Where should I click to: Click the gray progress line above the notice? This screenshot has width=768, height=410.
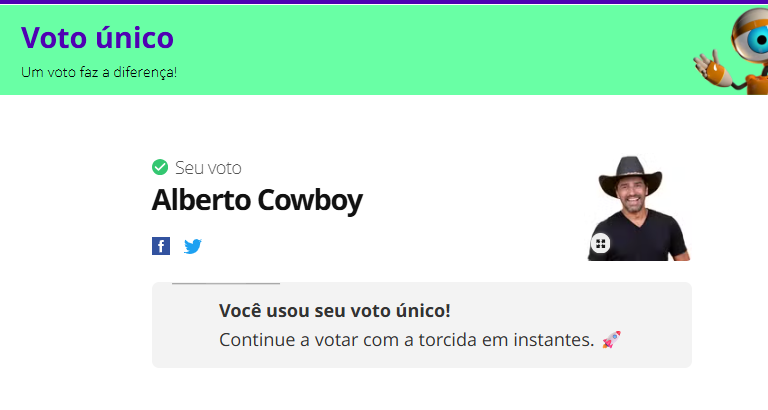[x=226, y=284]
